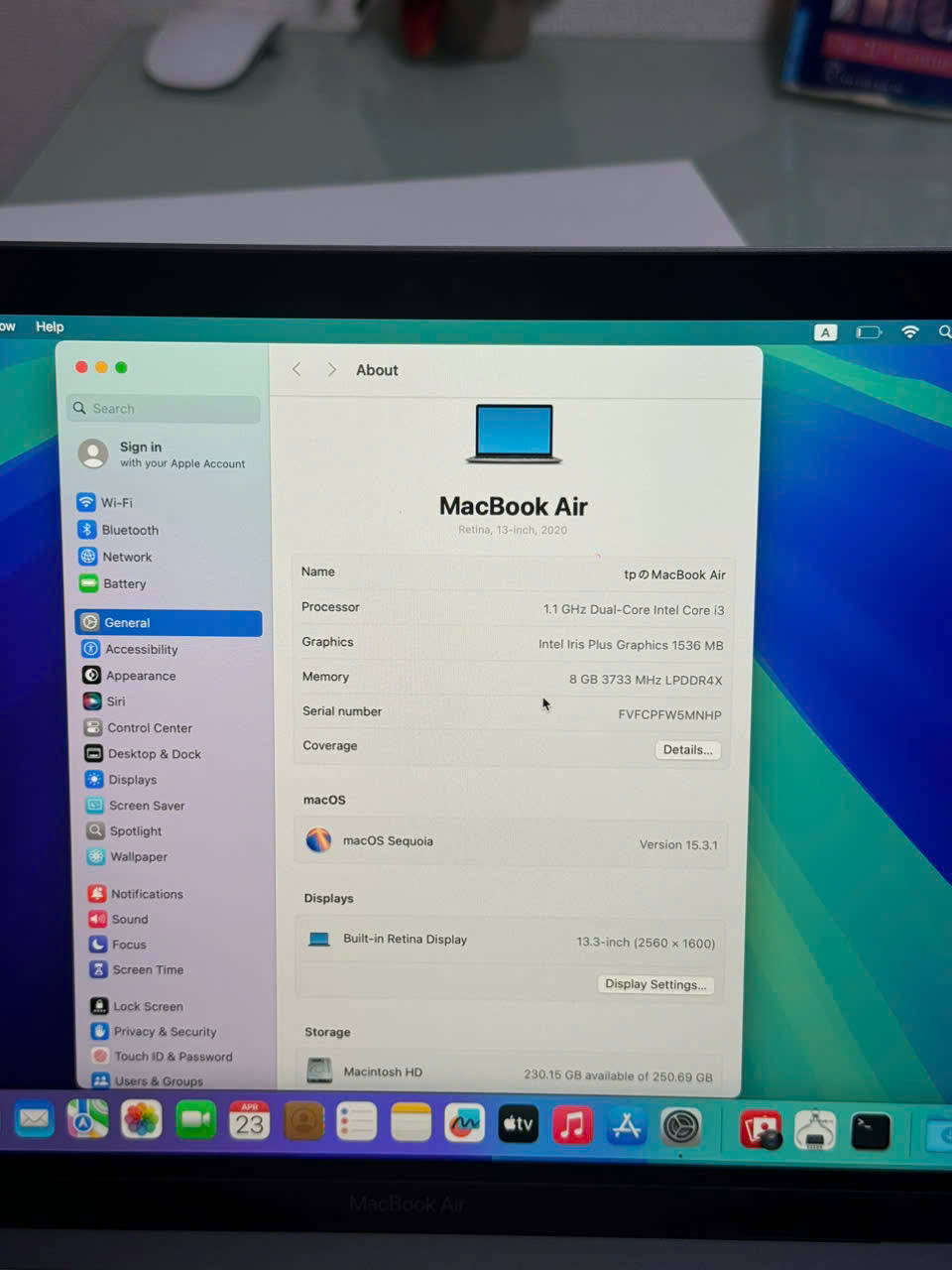This screenshot has height=1270, width=952.
Task: Click the Built-in Retina Display row
Action: [x=510, y=941]
